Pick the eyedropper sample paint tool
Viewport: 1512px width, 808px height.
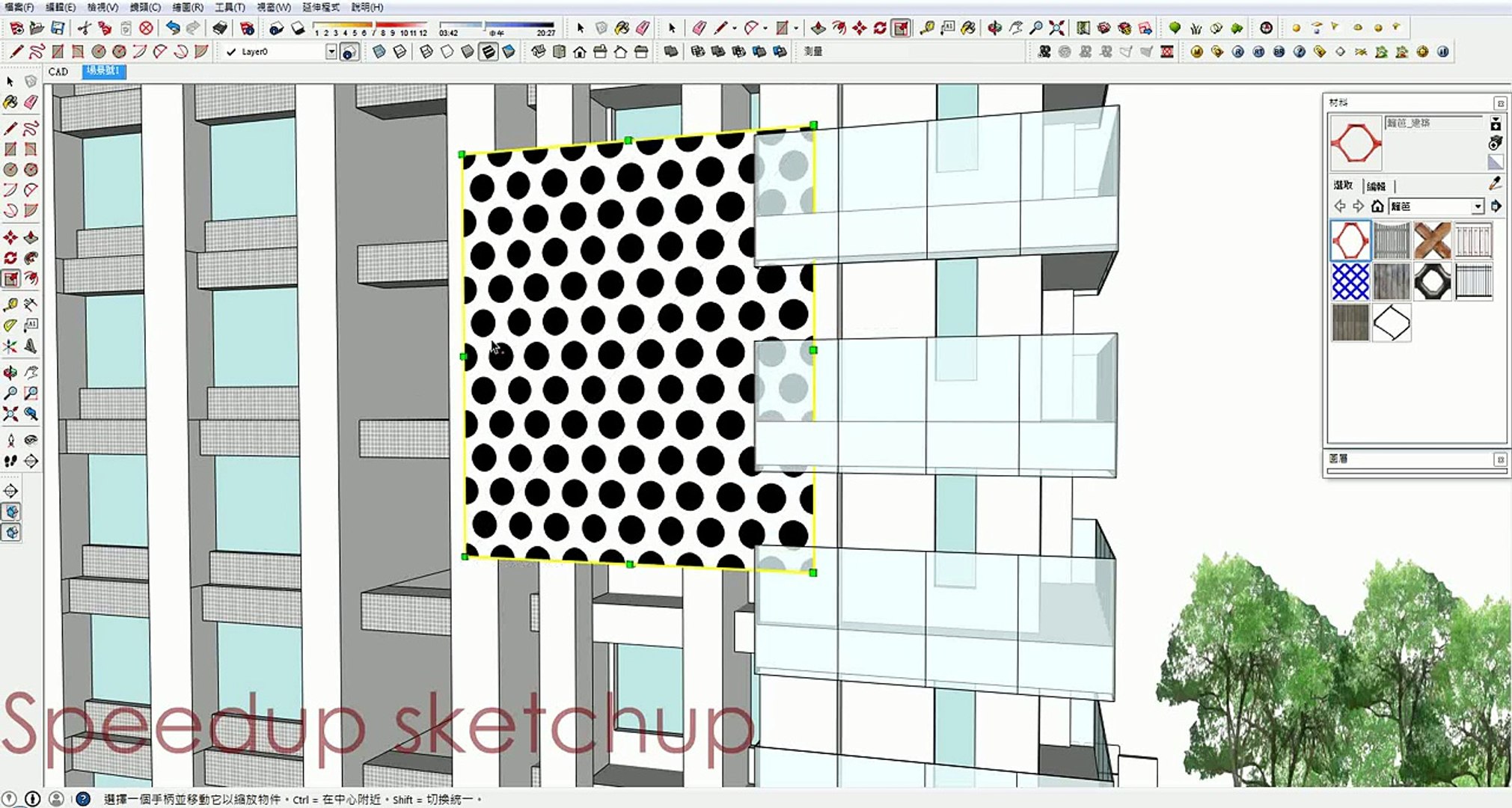1495,183
